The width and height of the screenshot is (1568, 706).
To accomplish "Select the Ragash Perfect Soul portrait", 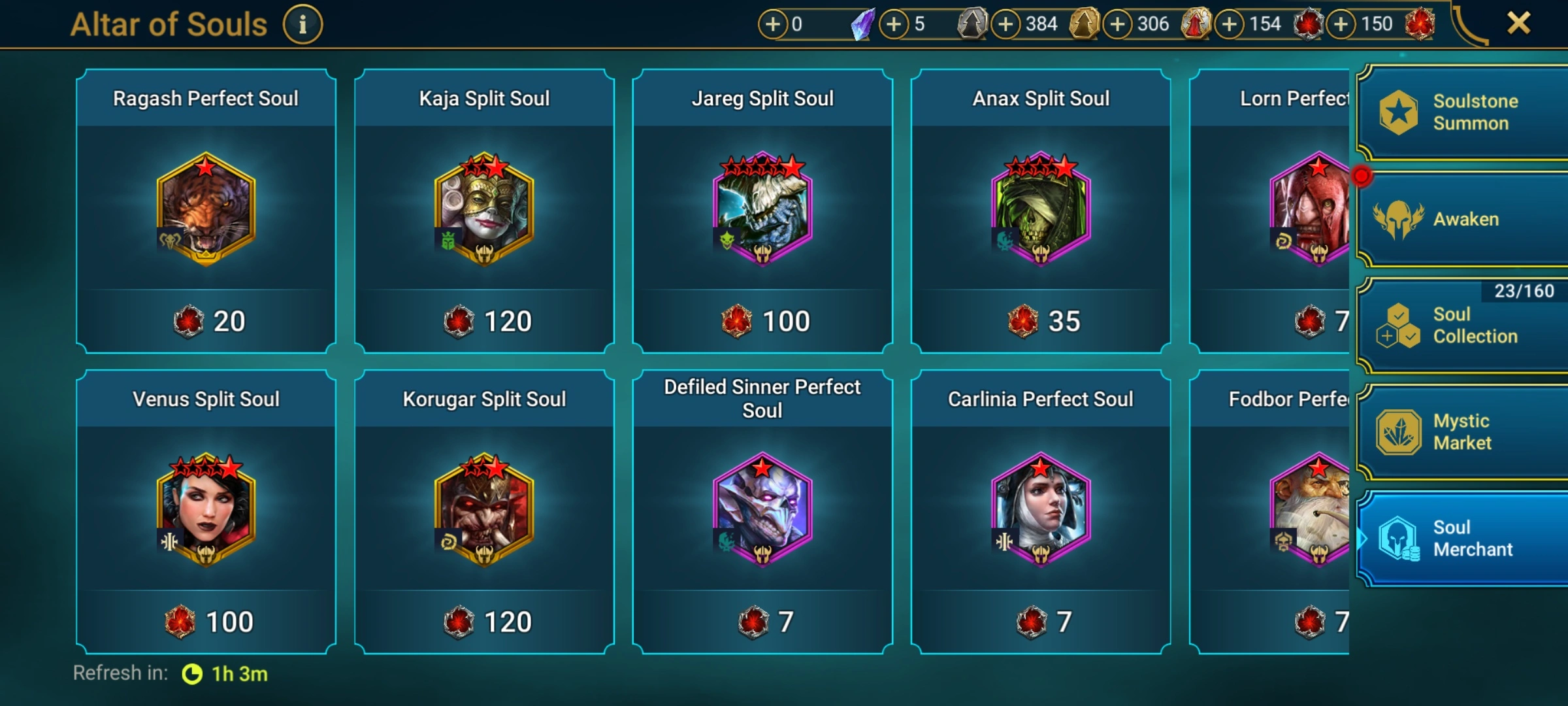I will tap(206, 209).
